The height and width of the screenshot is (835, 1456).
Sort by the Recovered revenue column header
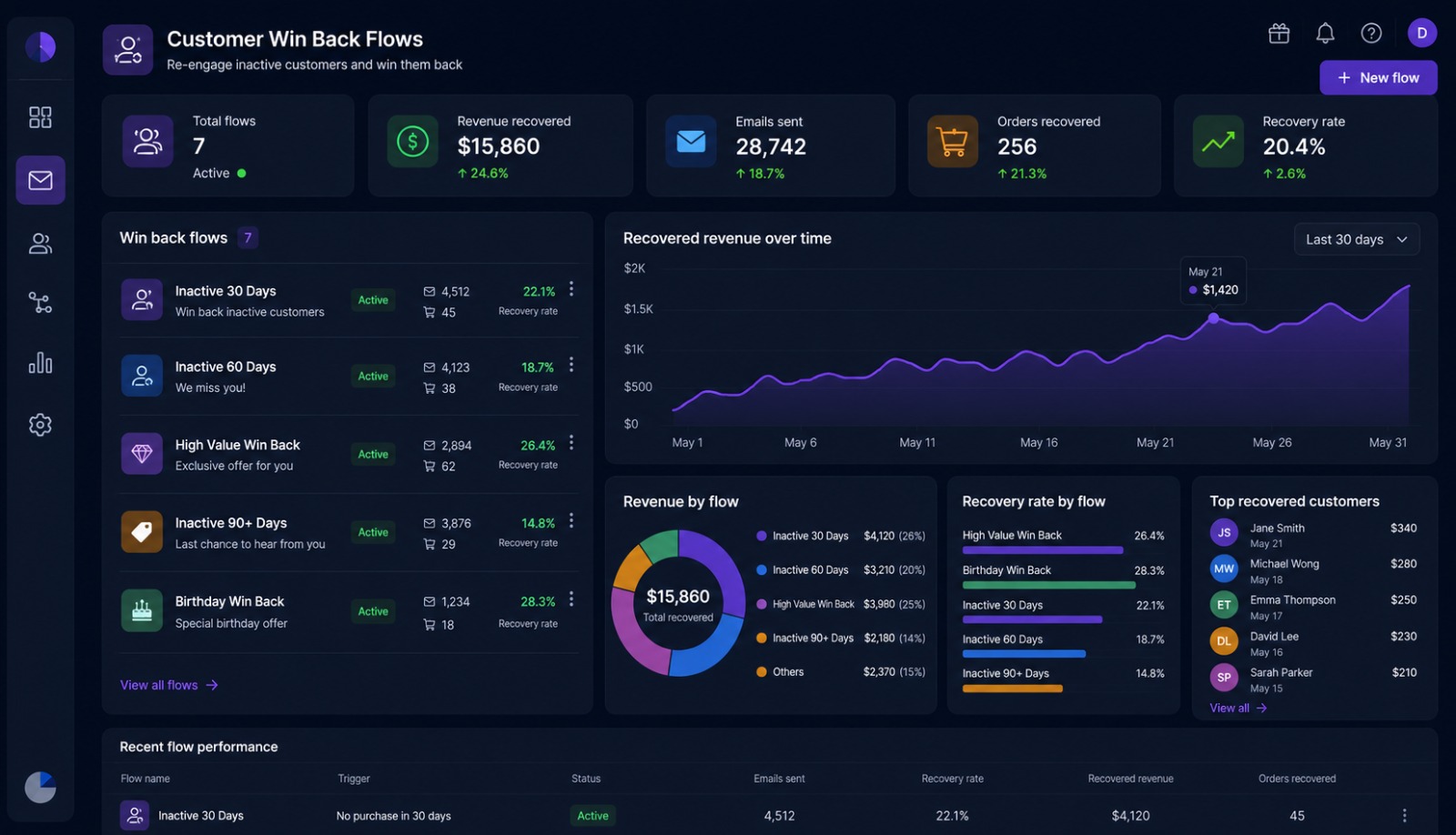click(1130, 779)
